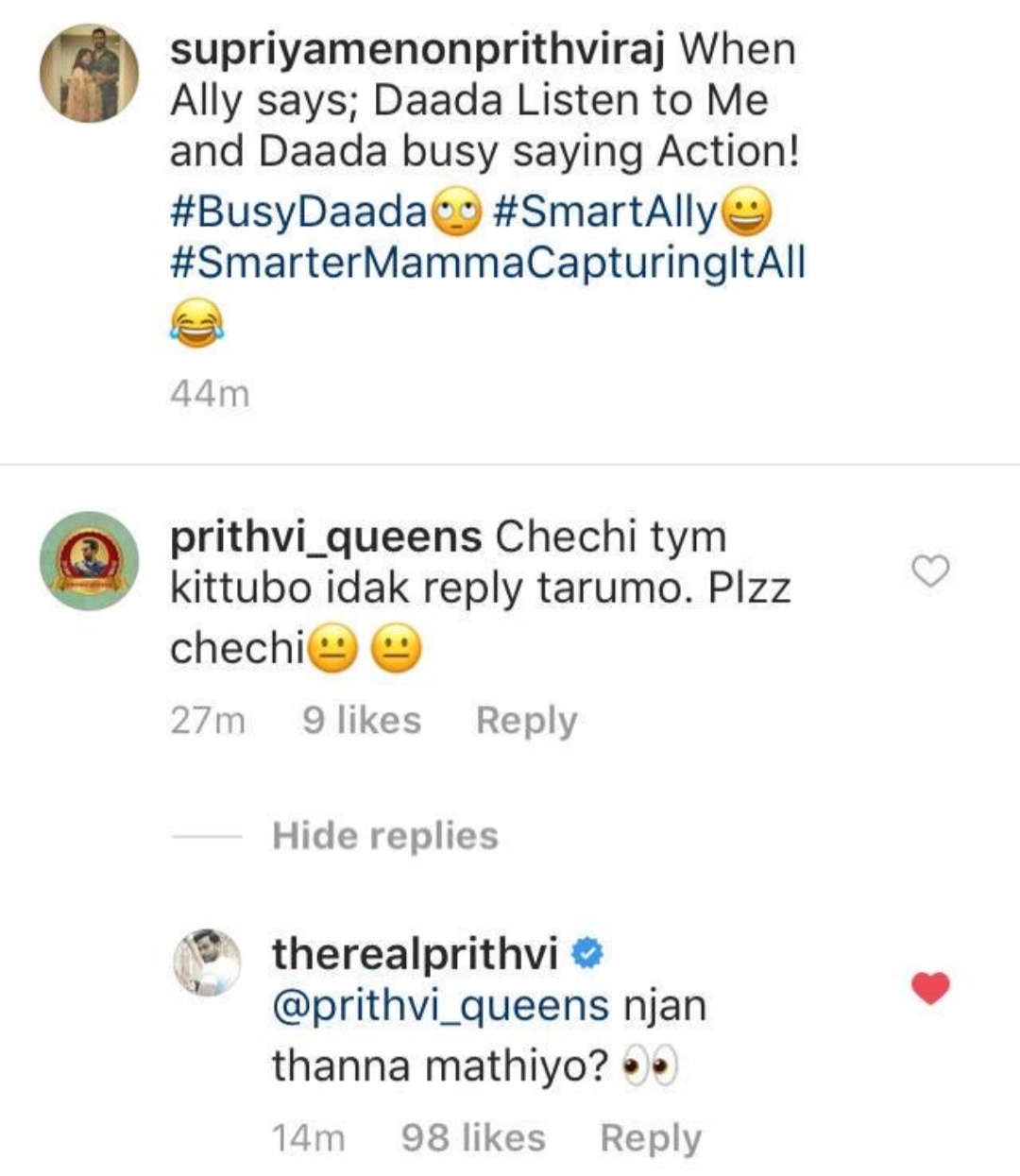Click verified badge next to therealprithvi
This screenshot has width=1020, height=1176.
pyautogui.click(x=587, y=955)
